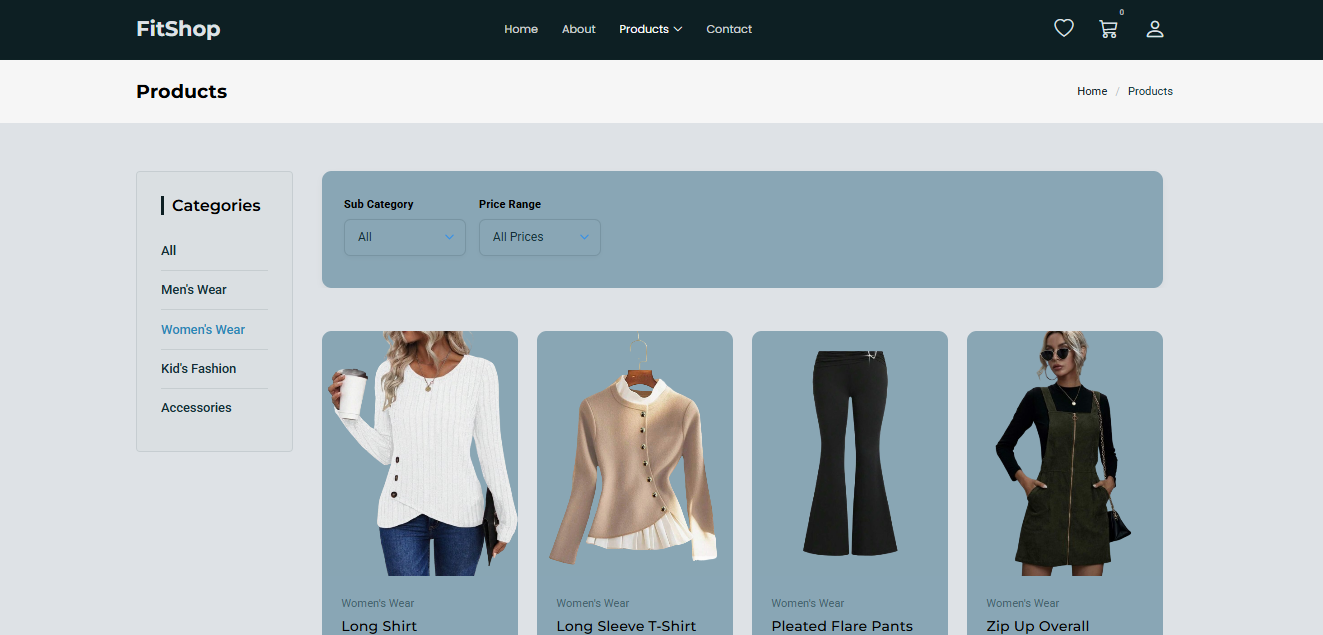Expand the Products menu chevron
The width and height of the screenshot is (1323, 635).
point(678,29)
